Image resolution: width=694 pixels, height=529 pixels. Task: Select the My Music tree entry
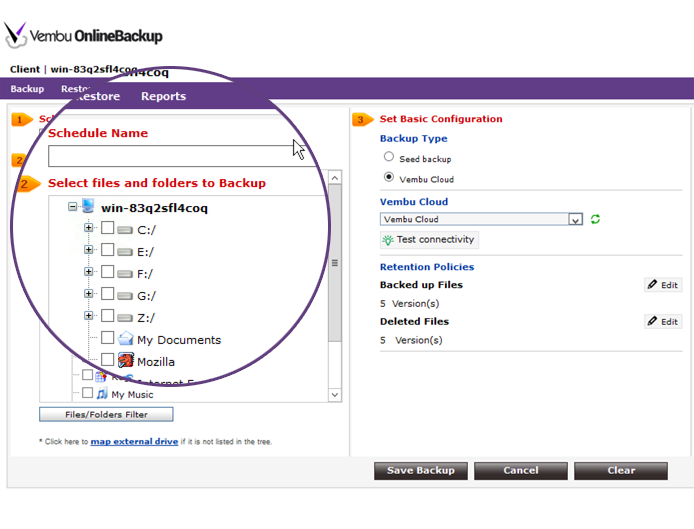[x=132, y=394]
